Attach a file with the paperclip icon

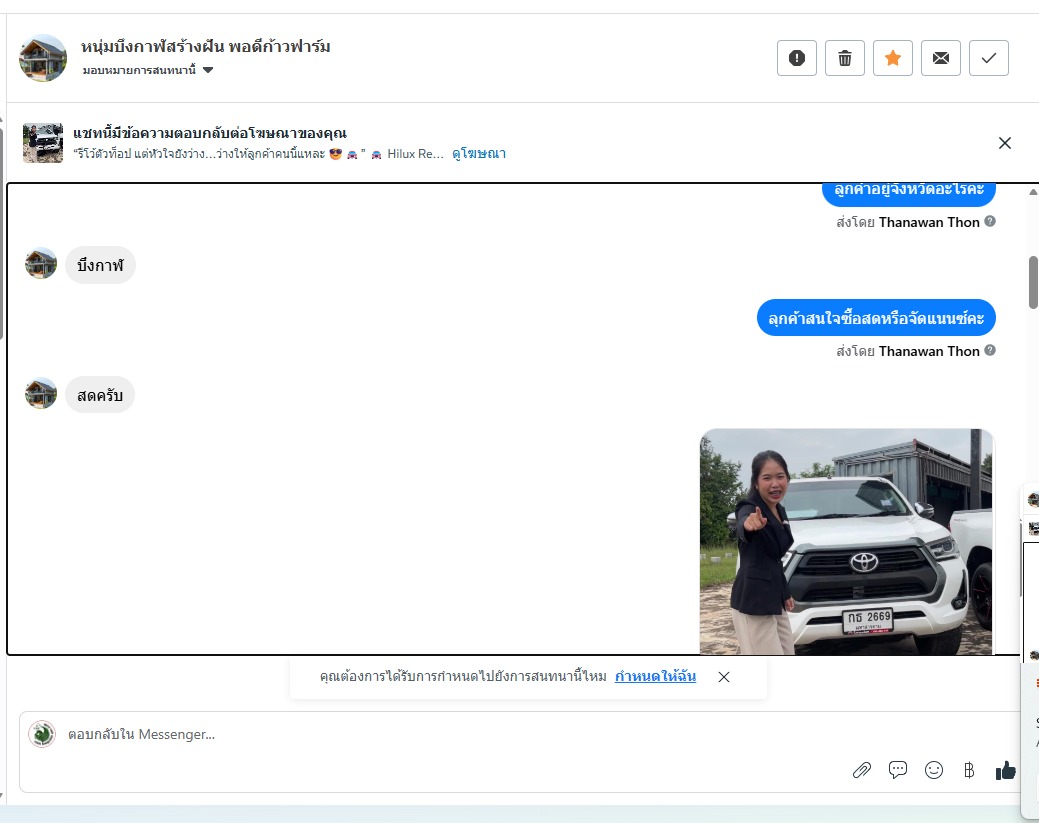pyautogui.click(x=861, y=770)
